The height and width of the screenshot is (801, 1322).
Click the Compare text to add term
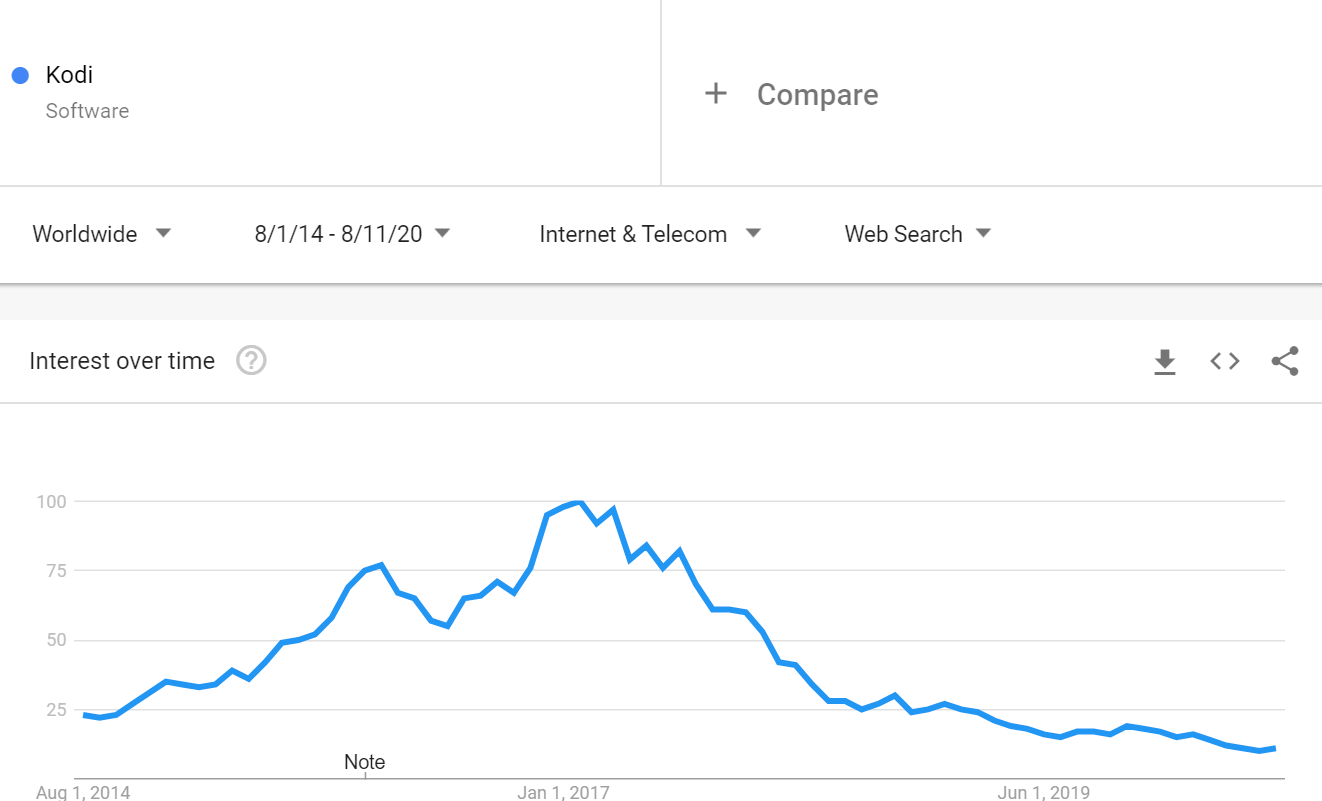tap(818, 95)
